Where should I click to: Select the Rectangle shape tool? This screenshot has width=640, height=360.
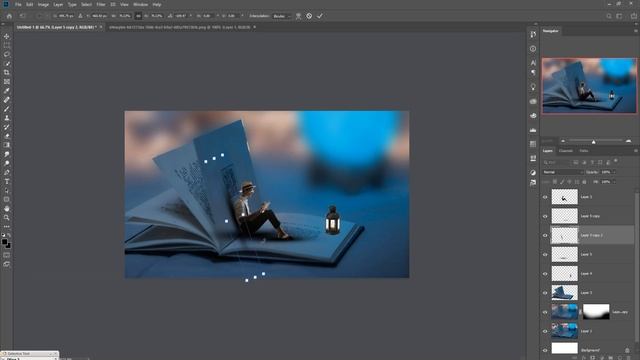pos(7,199)
